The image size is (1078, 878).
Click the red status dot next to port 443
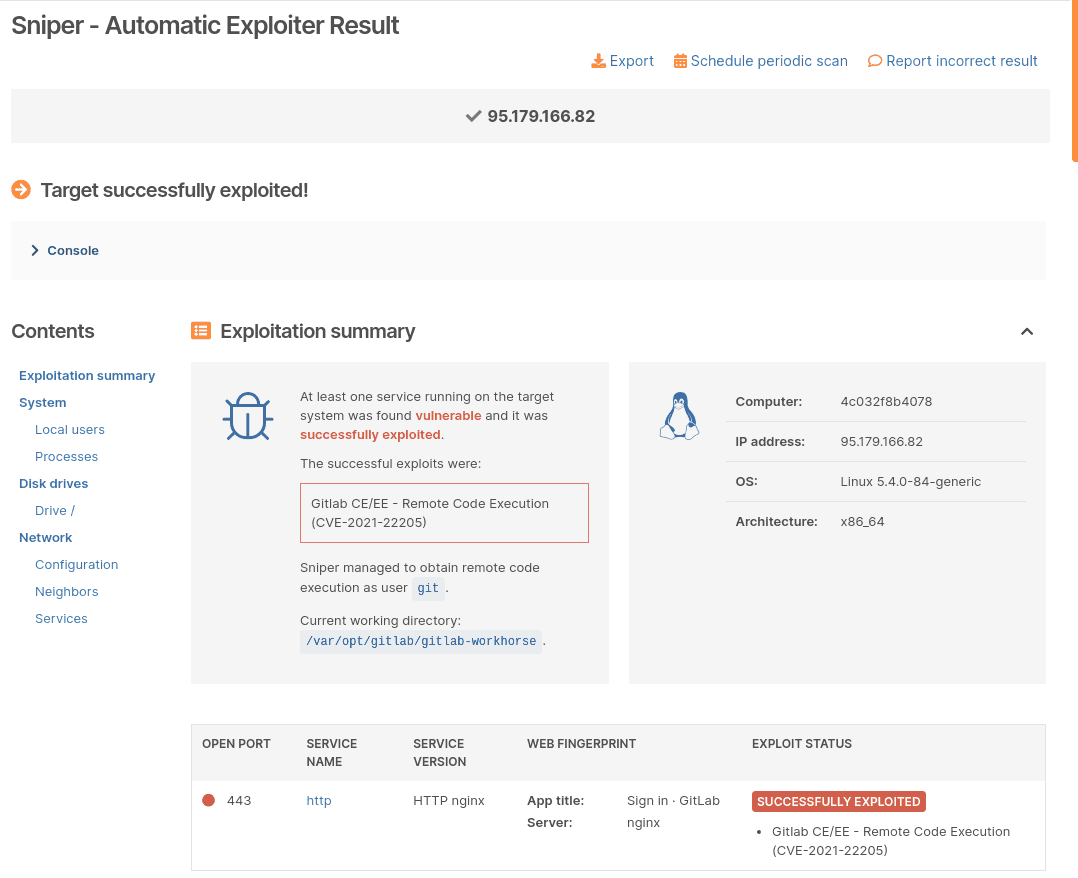click(208, 800)
